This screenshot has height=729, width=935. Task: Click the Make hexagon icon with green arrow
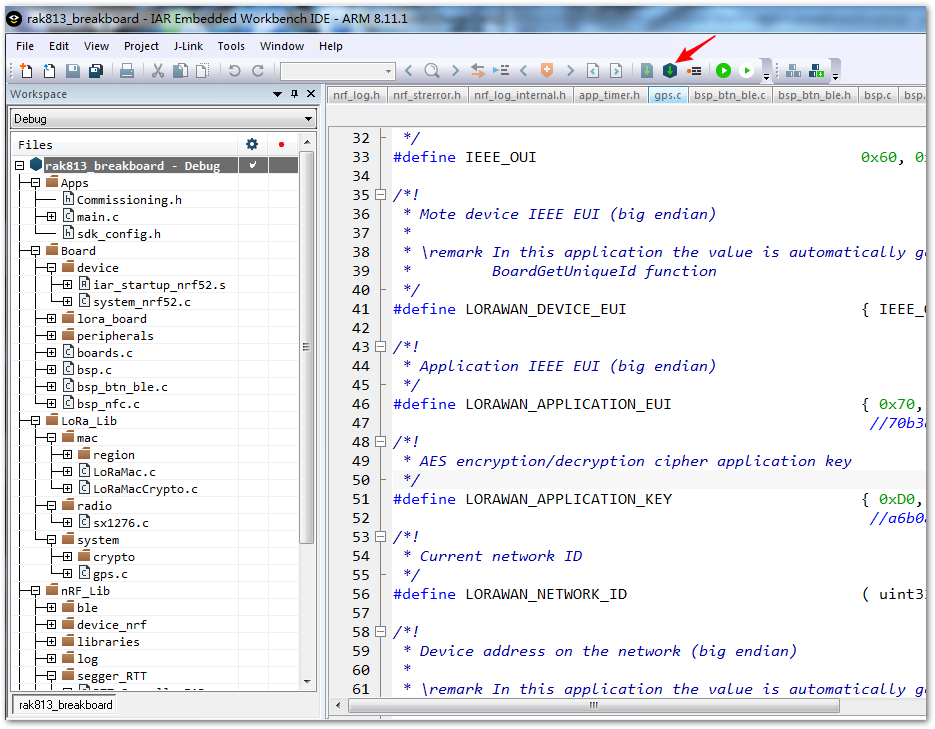[670, 71]
